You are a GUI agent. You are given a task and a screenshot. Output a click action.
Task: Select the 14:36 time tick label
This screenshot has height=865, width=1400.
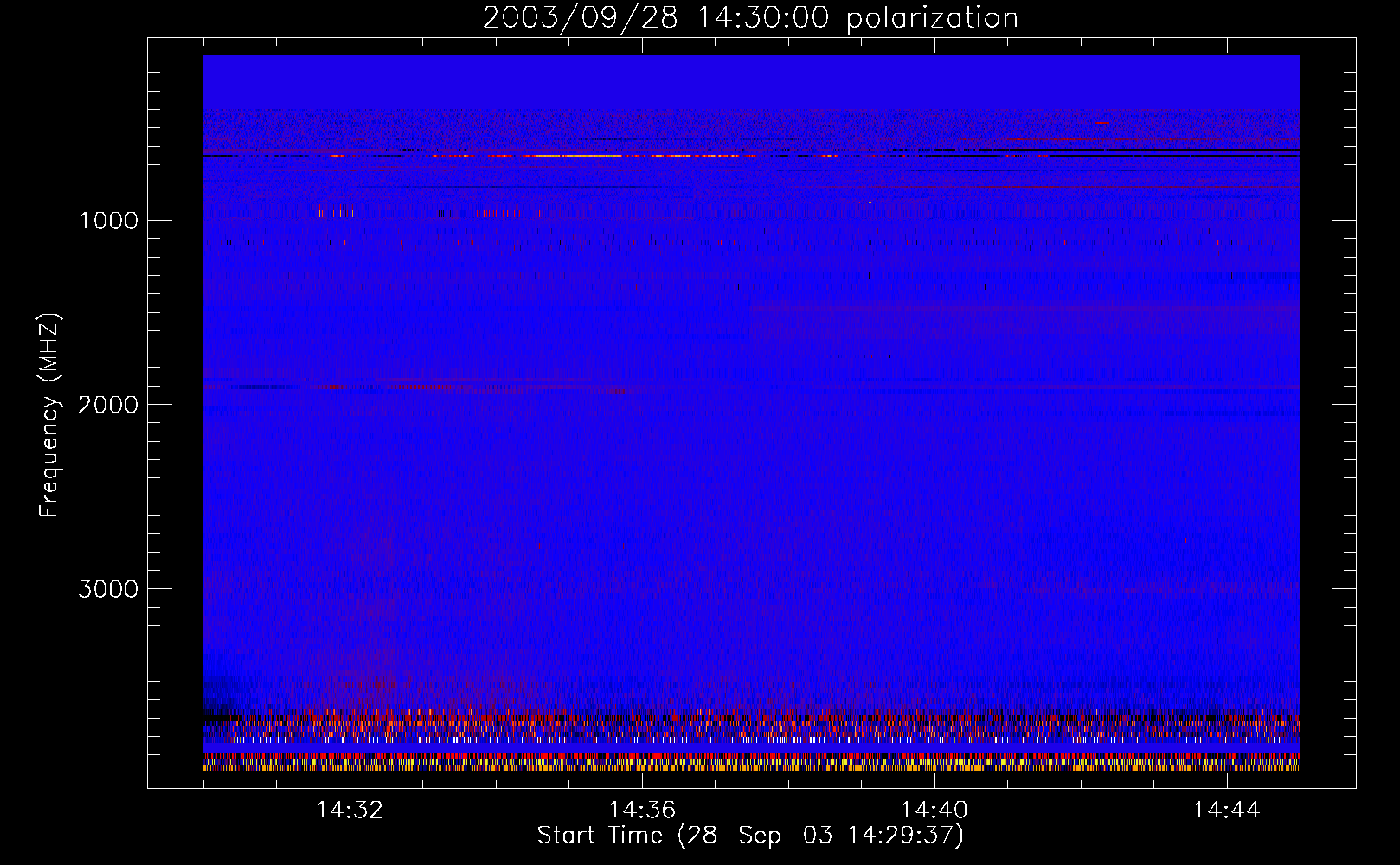coord(642,811)
